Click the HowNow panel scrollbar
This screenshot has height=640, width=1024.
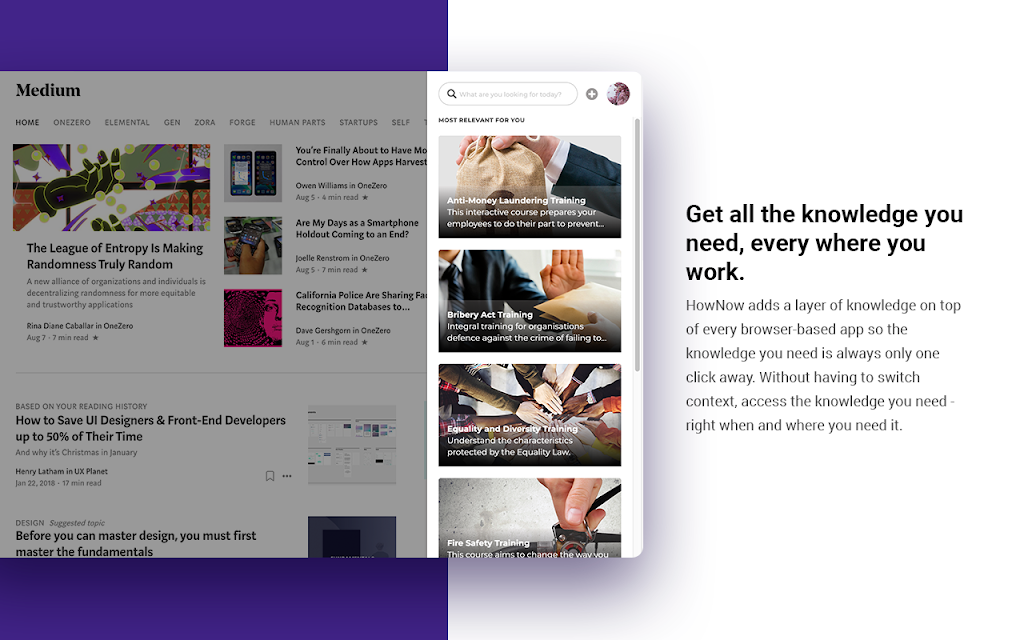click(637, 245)
